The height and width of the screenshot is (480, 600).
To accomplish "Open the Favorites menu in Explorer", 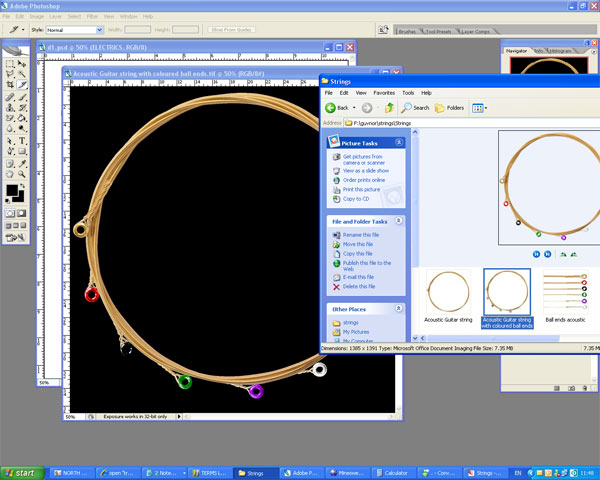I will coord(384,92).
